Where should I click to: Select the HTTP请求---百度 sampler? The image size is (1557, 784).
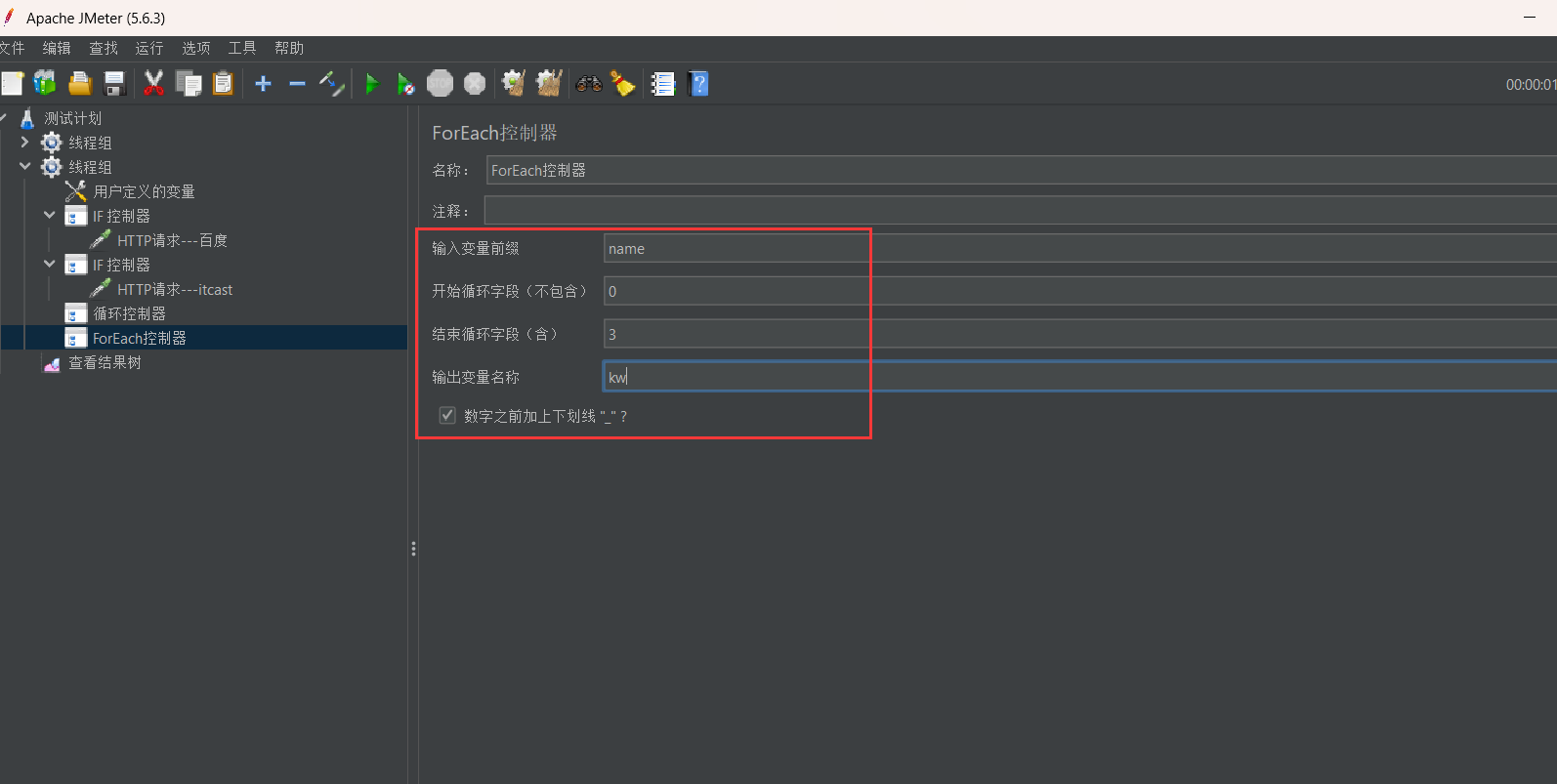tap(172, 240)
